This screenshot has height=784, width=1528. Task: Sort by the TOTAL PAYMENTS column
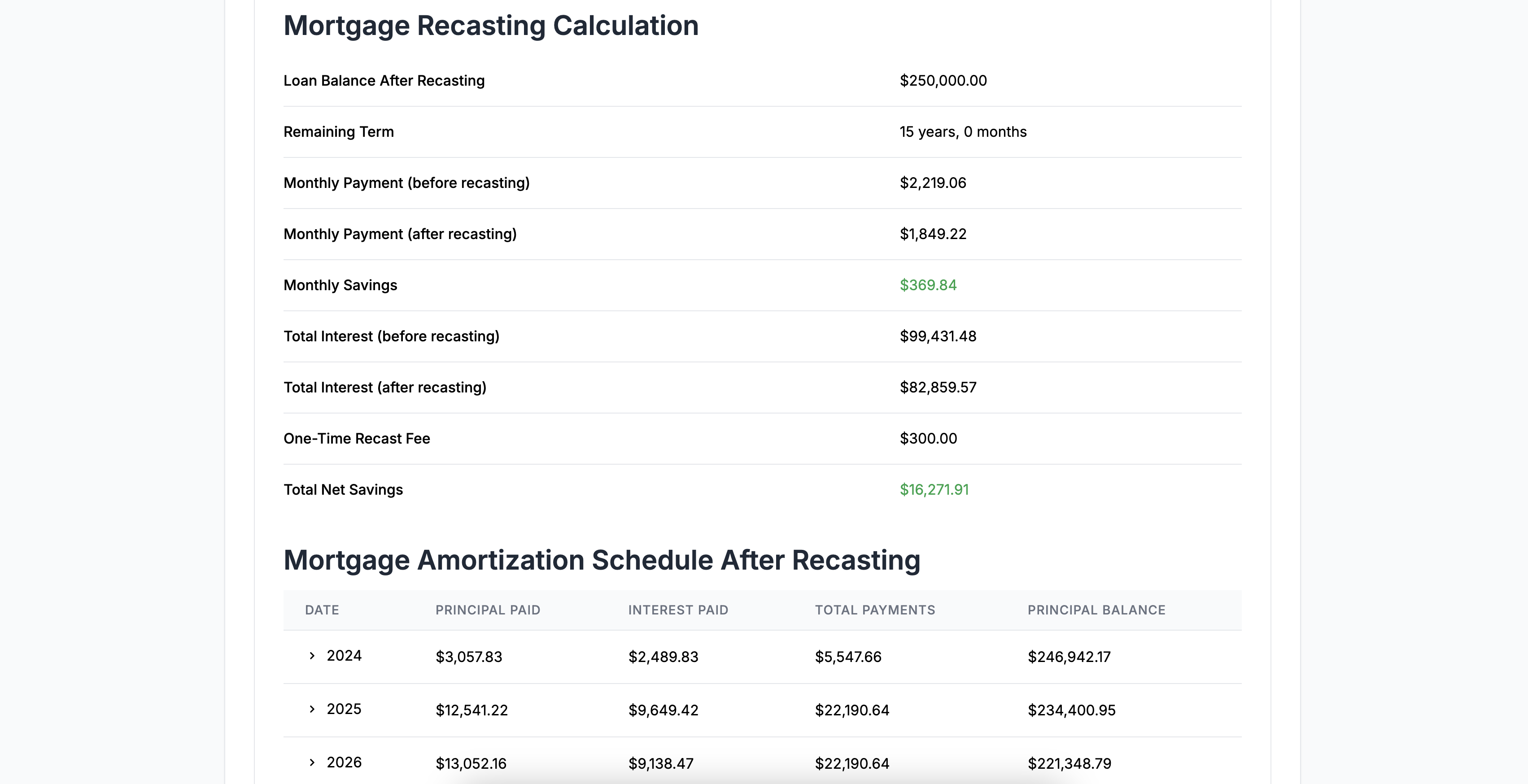tap(875, 610)
